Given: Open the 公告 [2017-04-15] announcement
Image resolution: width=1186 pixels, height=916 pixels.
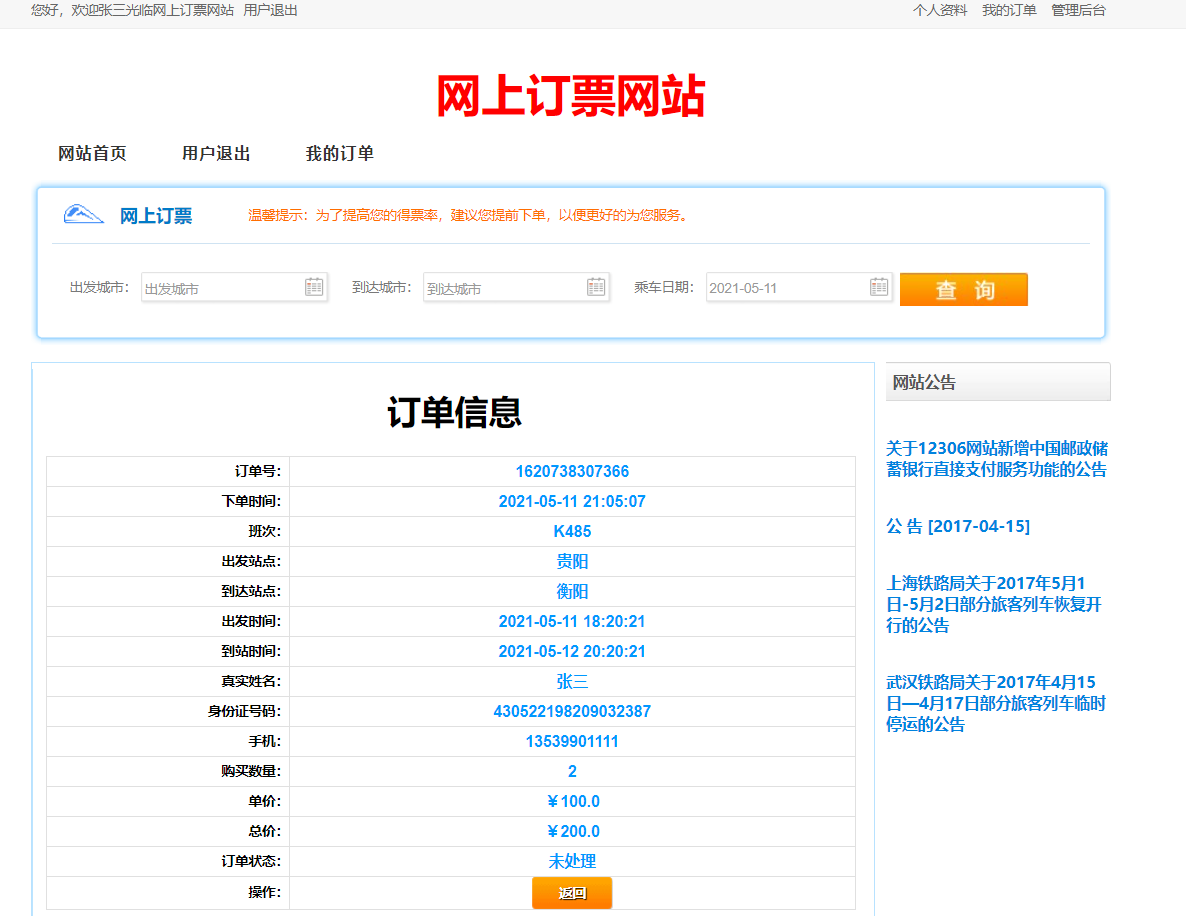Looking at the screenshot, I should pos(958,526).
